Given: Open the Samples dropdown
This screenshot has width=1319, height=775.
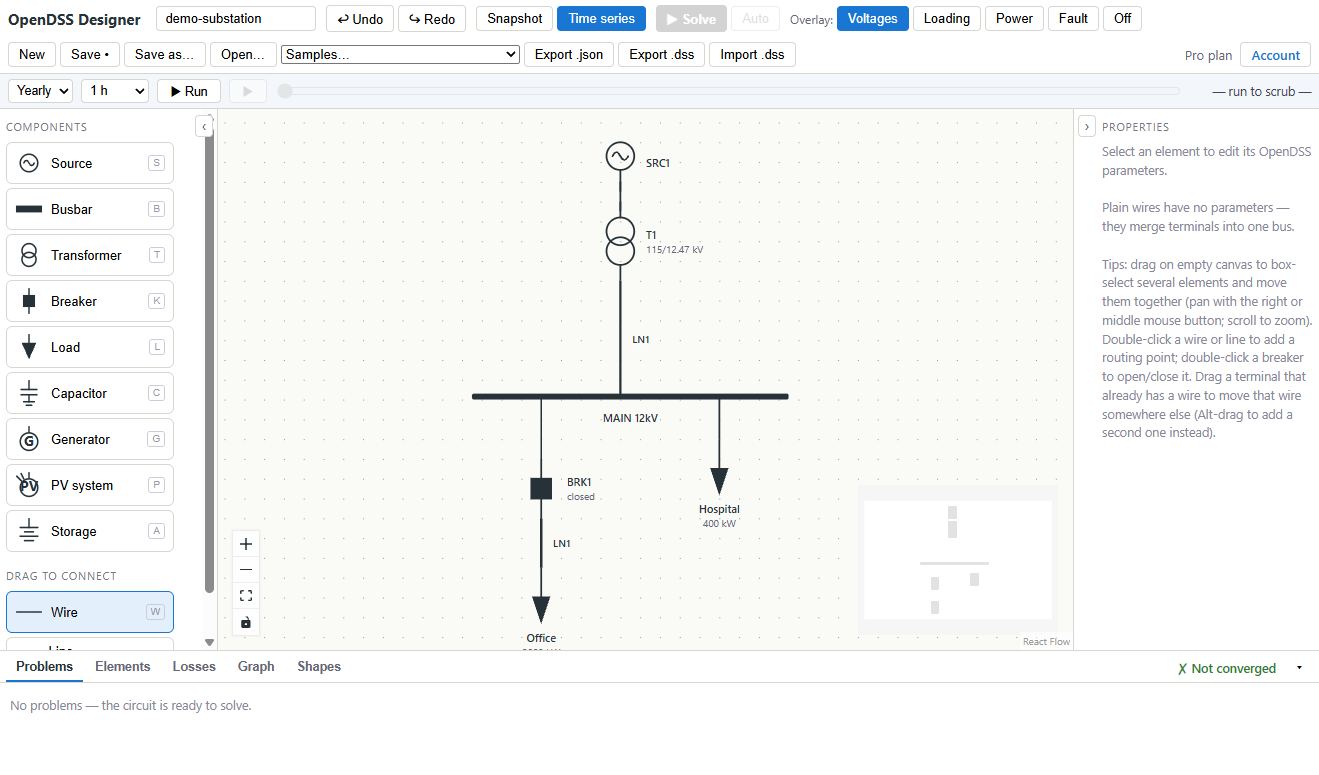Looking at the screenshot, I should click(400, 54).
